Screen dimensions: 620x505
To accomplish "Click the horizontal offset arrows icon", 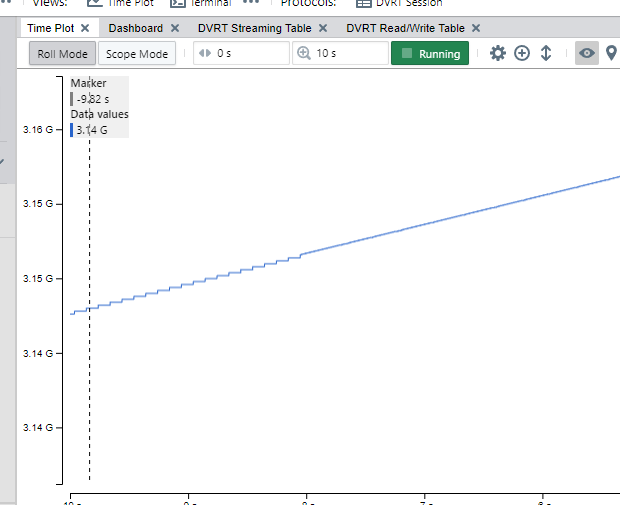I will [x=205, y=53].
